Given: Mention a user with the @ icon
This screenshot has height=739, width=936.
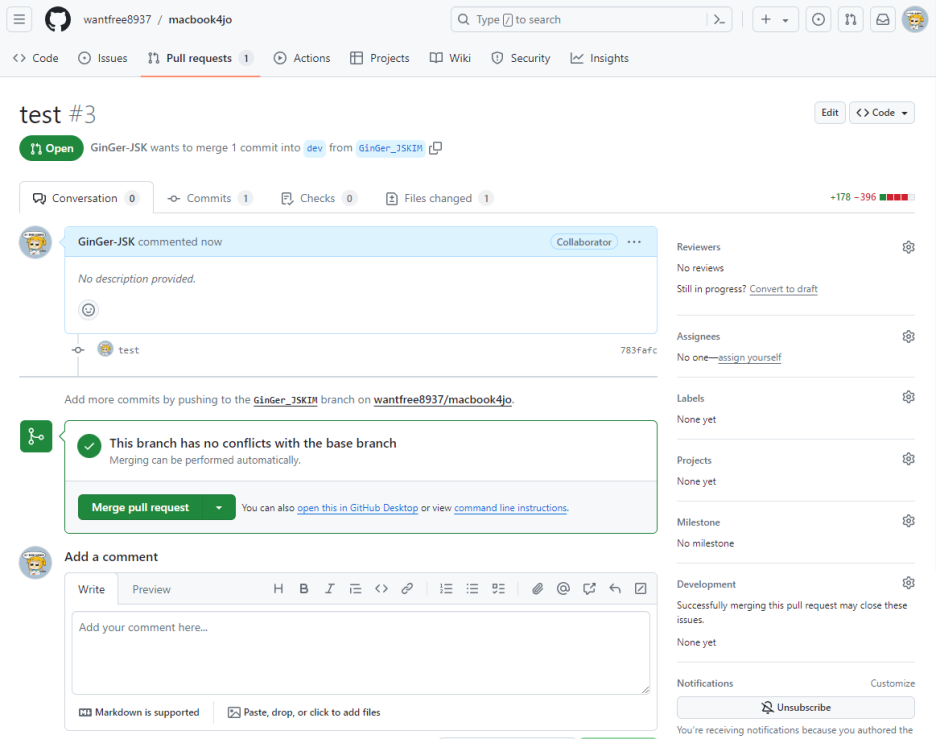Looking at the screenshot, I should [x=563, y=589].
